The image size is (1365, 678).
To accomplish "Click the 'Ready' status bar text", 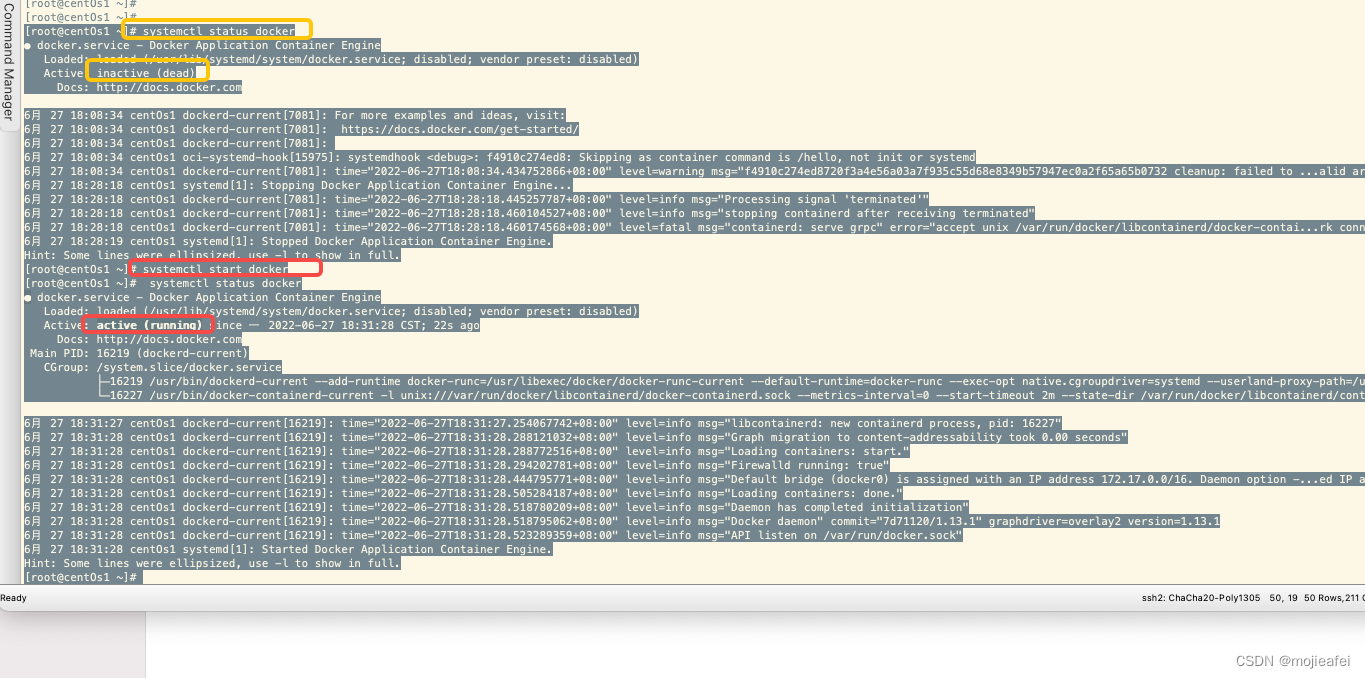I will pyautogui.click(x=14, y=598).
